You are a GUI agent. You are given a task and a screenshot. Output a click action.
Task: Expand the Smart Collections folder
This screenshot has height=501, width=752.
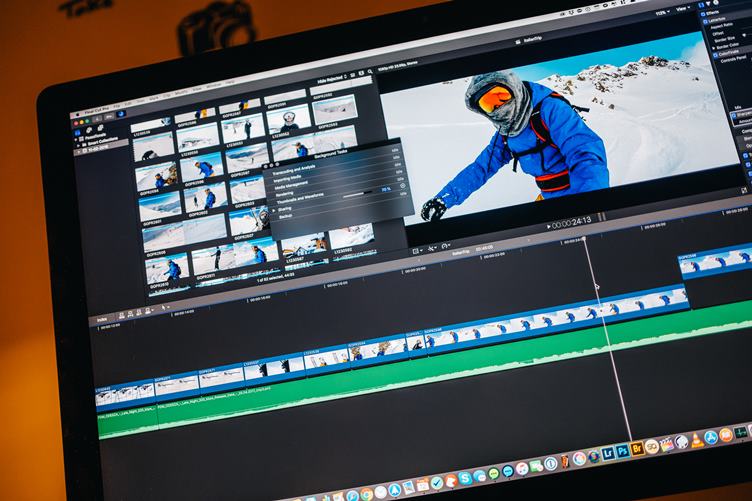(78, 145)
